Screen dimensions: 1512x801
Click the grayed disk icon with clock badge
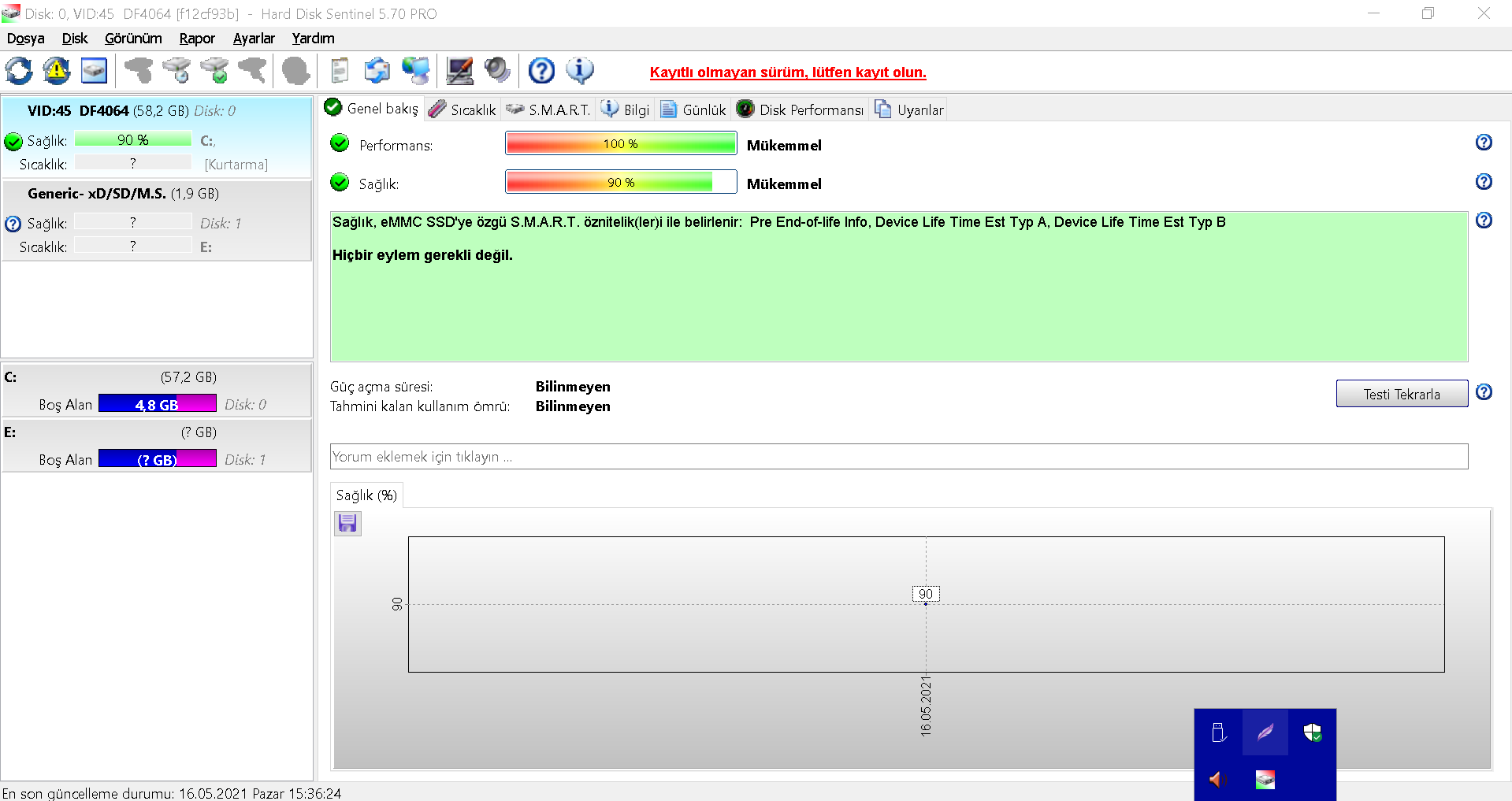coord(176,71)
